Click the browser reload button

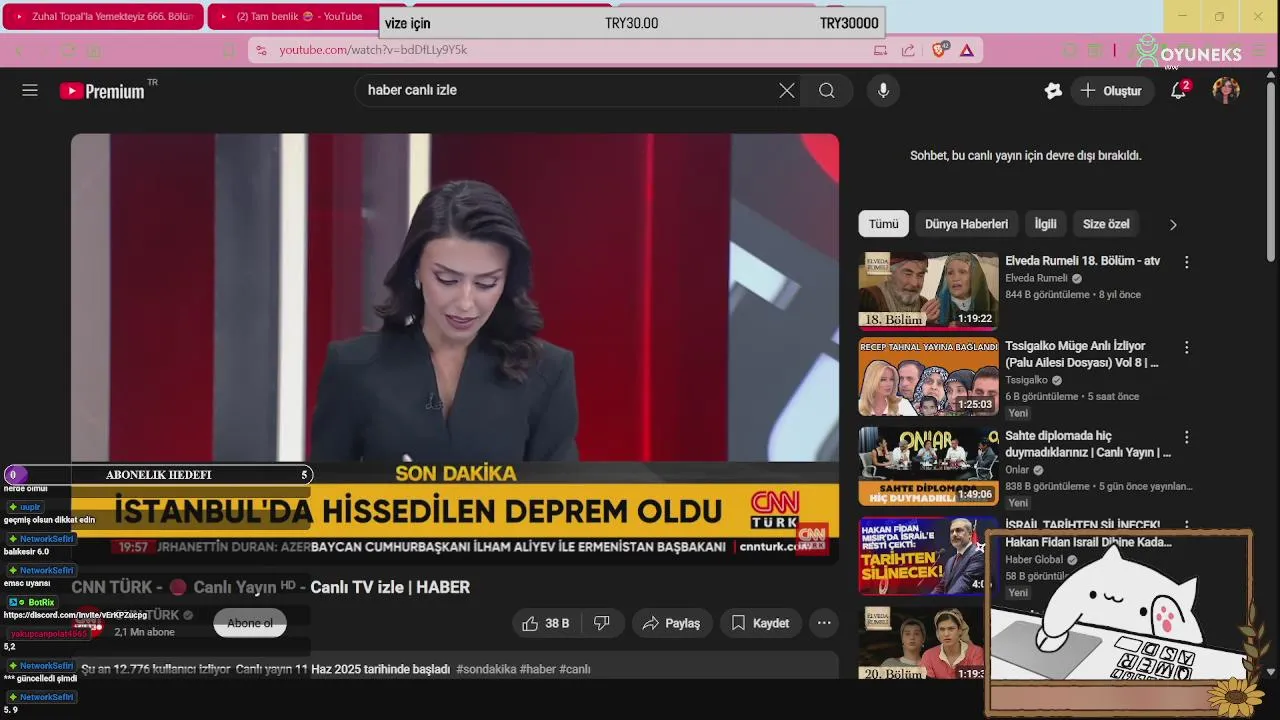click(x=68, y=50)
